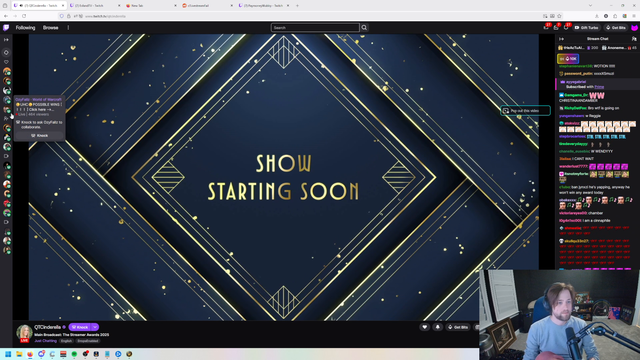Open the 10K hype train chat badge
This screenshot has width=640, height=360.
pos(568,59)
